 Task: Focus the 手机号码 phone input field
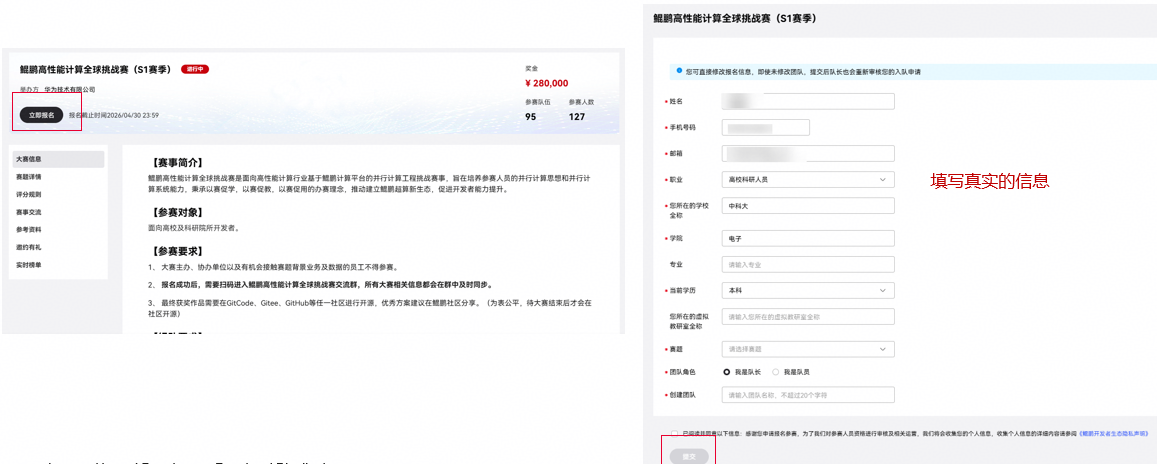pyautogui.click(x=766, y=128)
